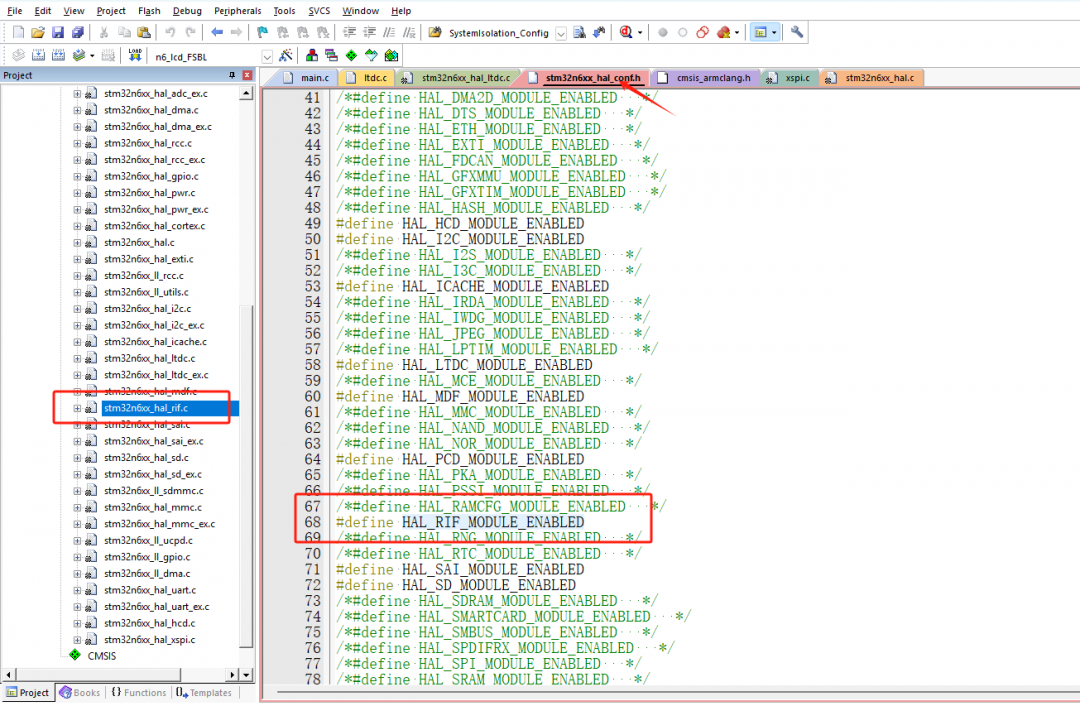Build the current target

pos(37,56)
